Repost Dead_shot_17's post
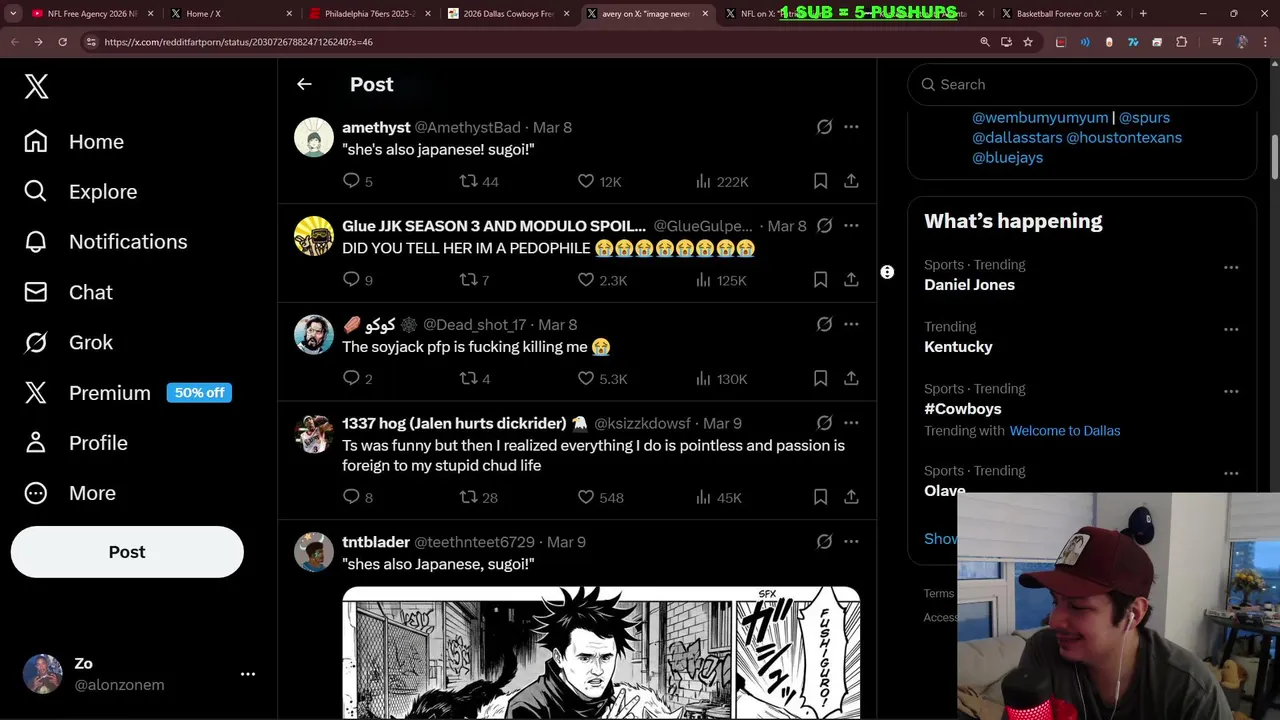This screenshot has height=720, width=1280. point(468,378)
